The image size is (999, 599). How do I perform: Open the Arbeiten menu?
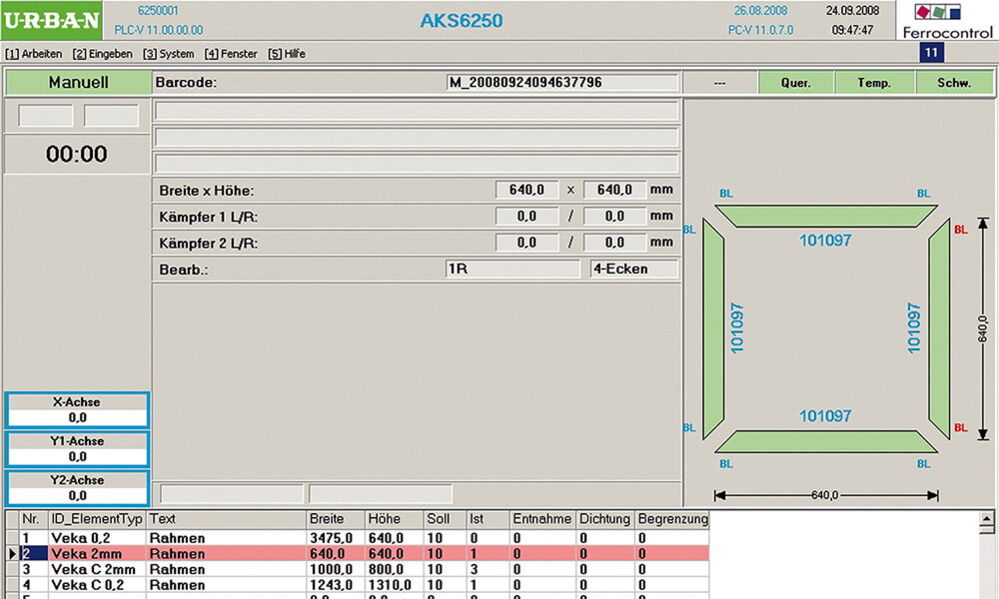click(34, 54)
